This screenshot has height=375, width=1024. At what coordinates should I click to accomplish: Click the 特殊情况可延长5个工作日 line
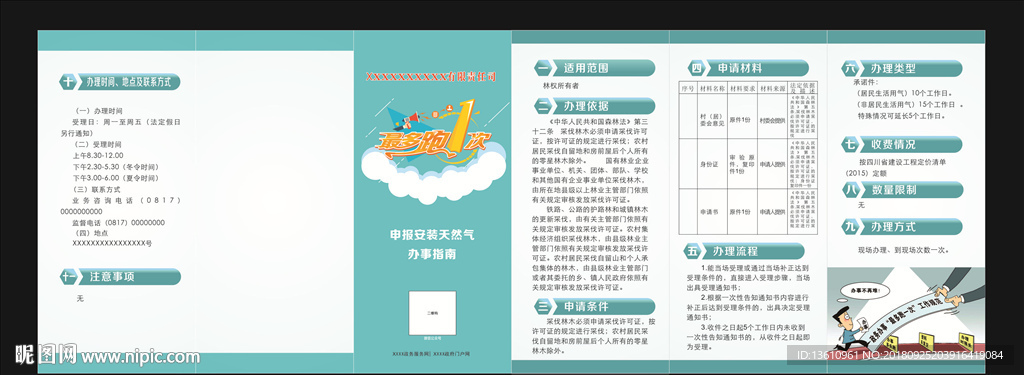[x=901, y=116]
